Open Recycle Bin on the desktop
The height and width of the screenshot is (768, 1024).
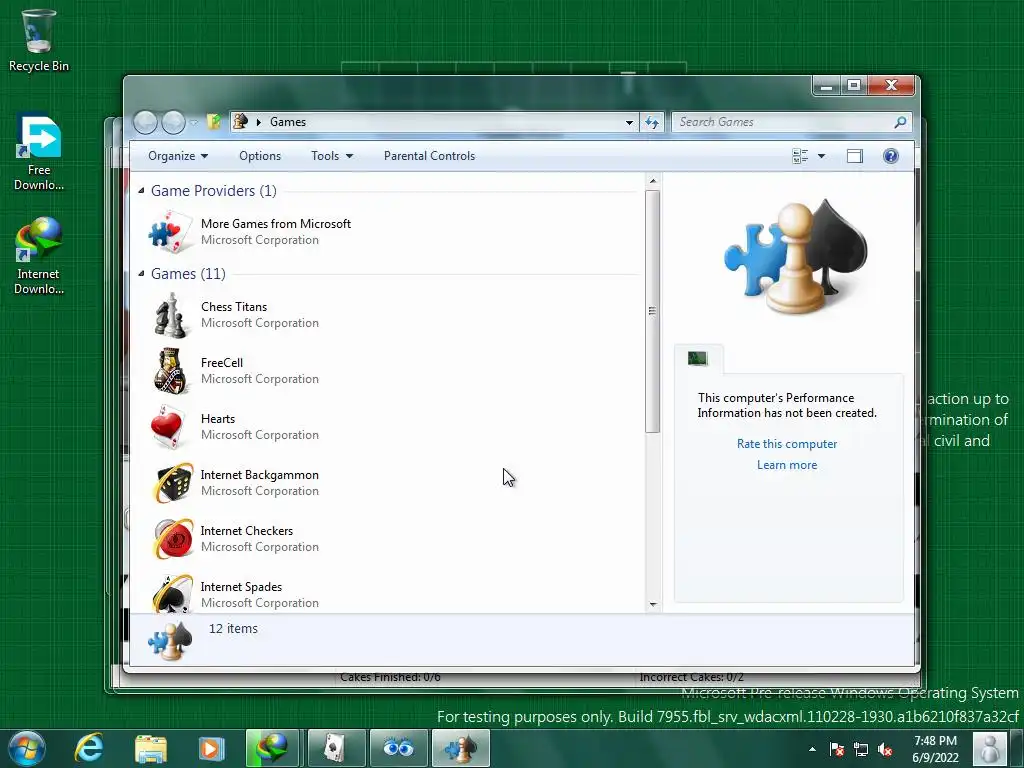(39, 40)
